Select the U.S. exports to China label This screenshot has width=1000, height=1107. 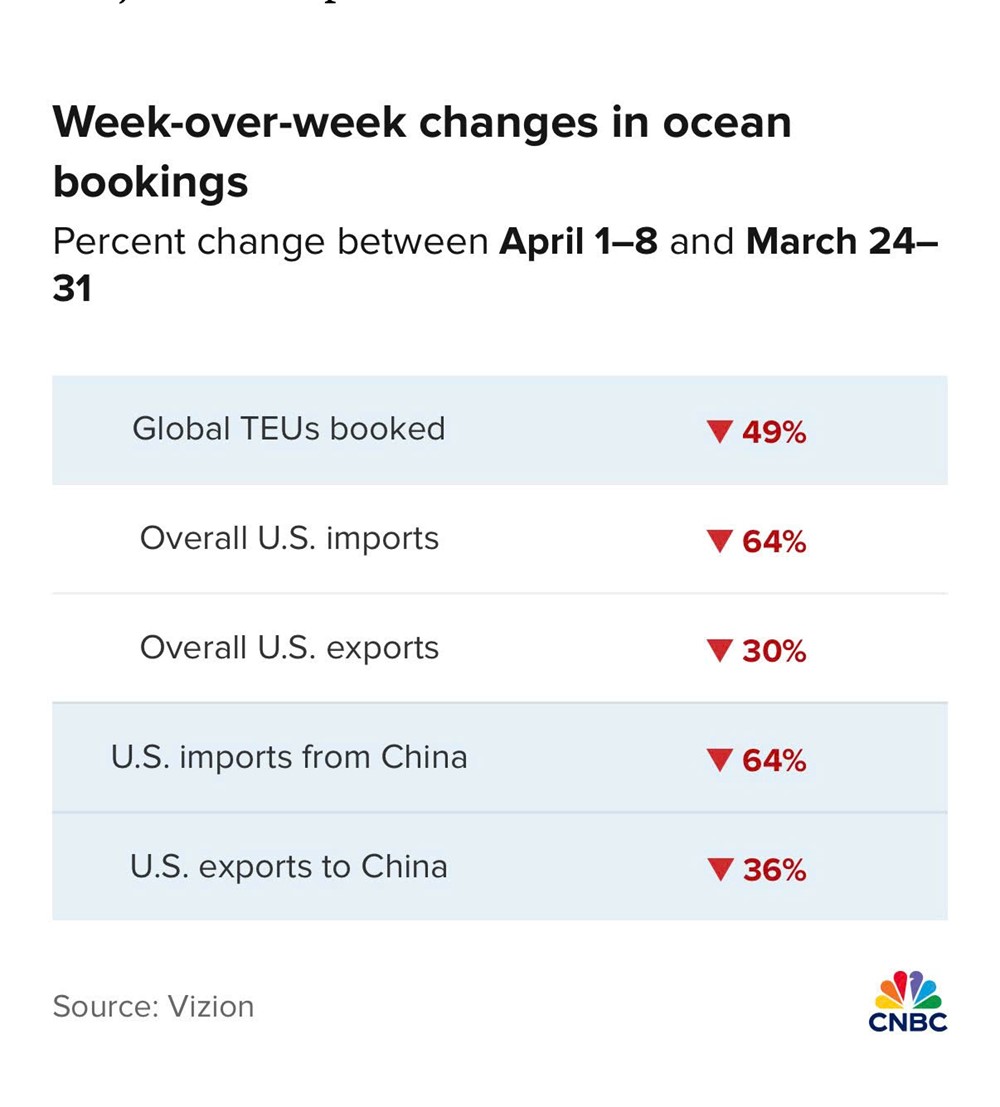[288, 867]
